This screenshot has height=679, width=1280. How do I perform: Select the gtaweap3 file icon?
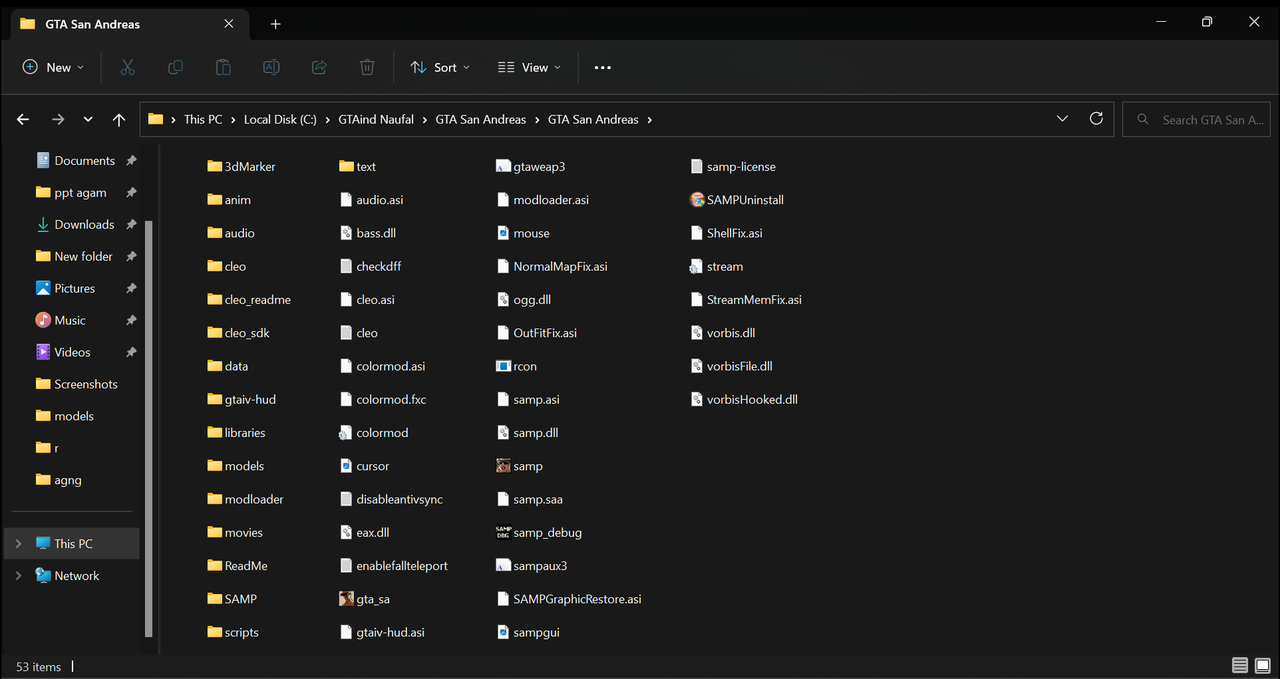(504, 167)
